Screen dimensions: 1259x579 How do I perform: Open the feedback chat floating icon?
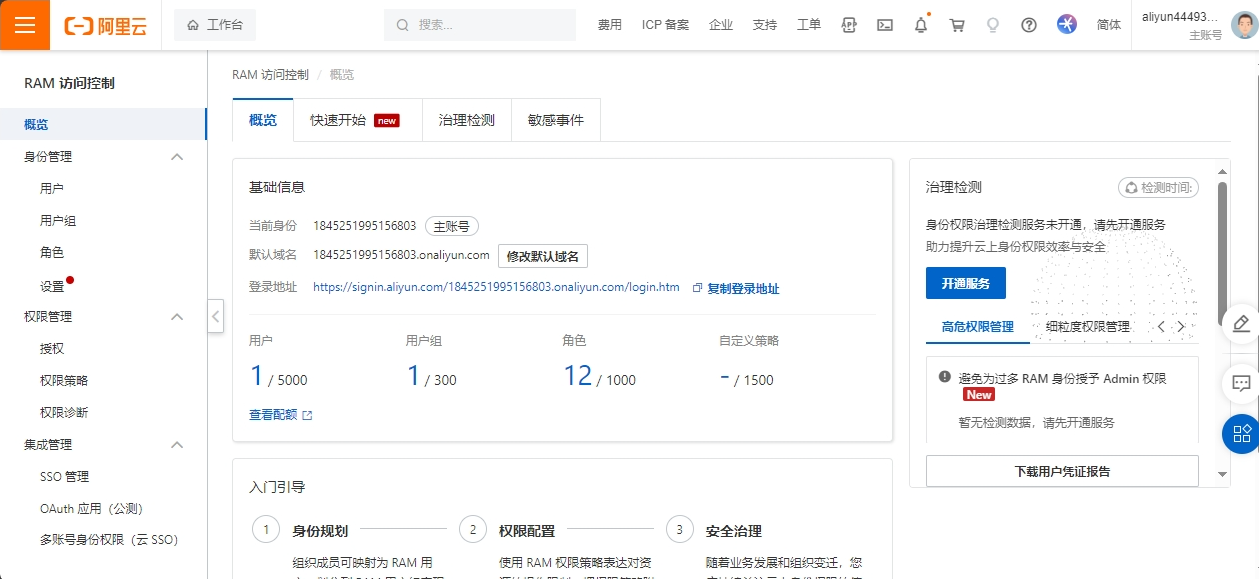click(1241, 383)
